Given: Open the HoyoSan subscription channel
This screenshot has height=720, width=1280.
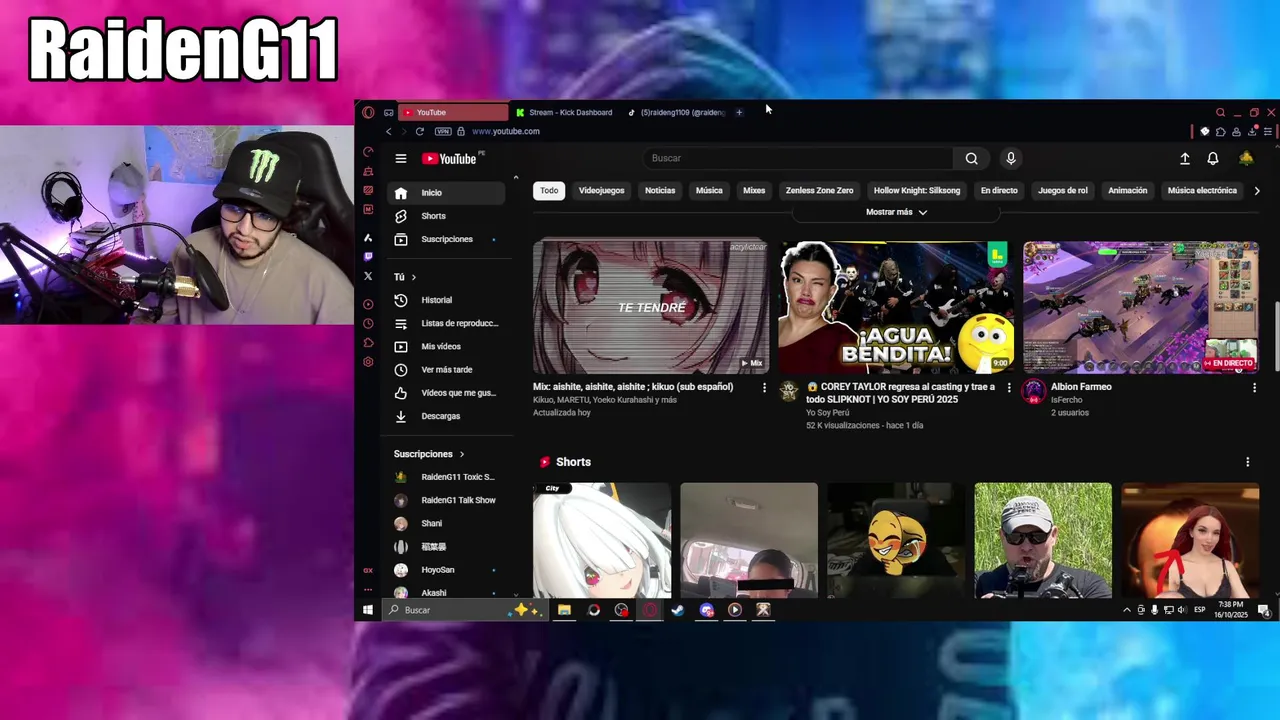Looking at the screenshot, I should click(447, 570).
